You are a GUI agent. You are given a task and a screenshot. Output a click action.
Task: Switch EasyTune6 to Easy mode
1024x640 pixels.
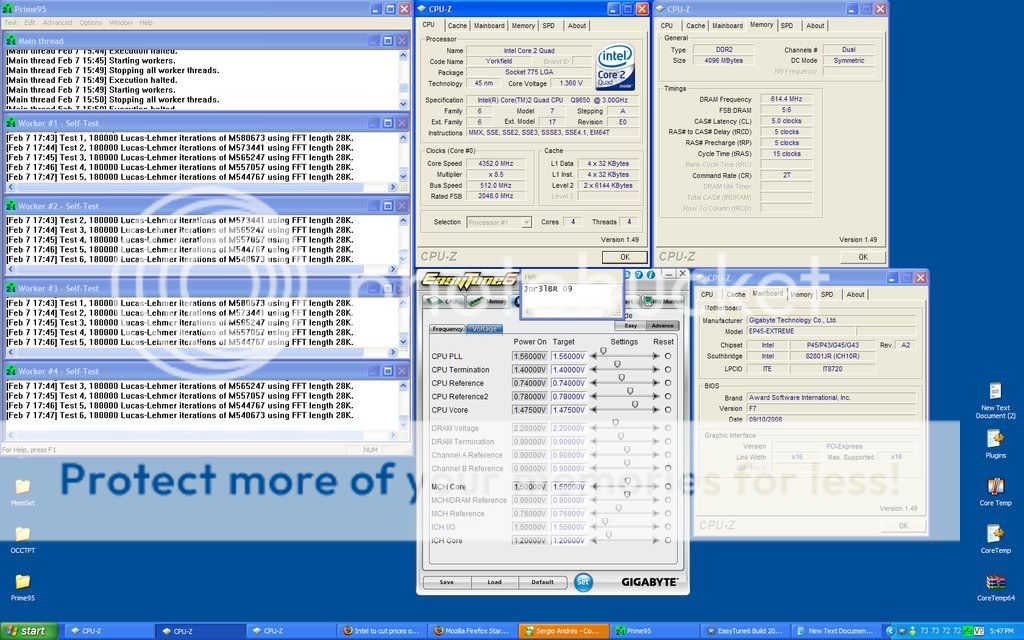point(630,325)
